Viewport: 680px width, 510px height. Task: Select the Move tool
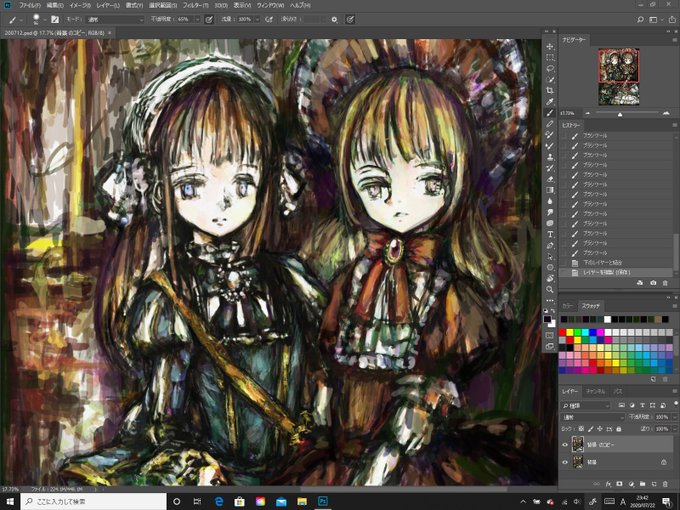point(550,46)
